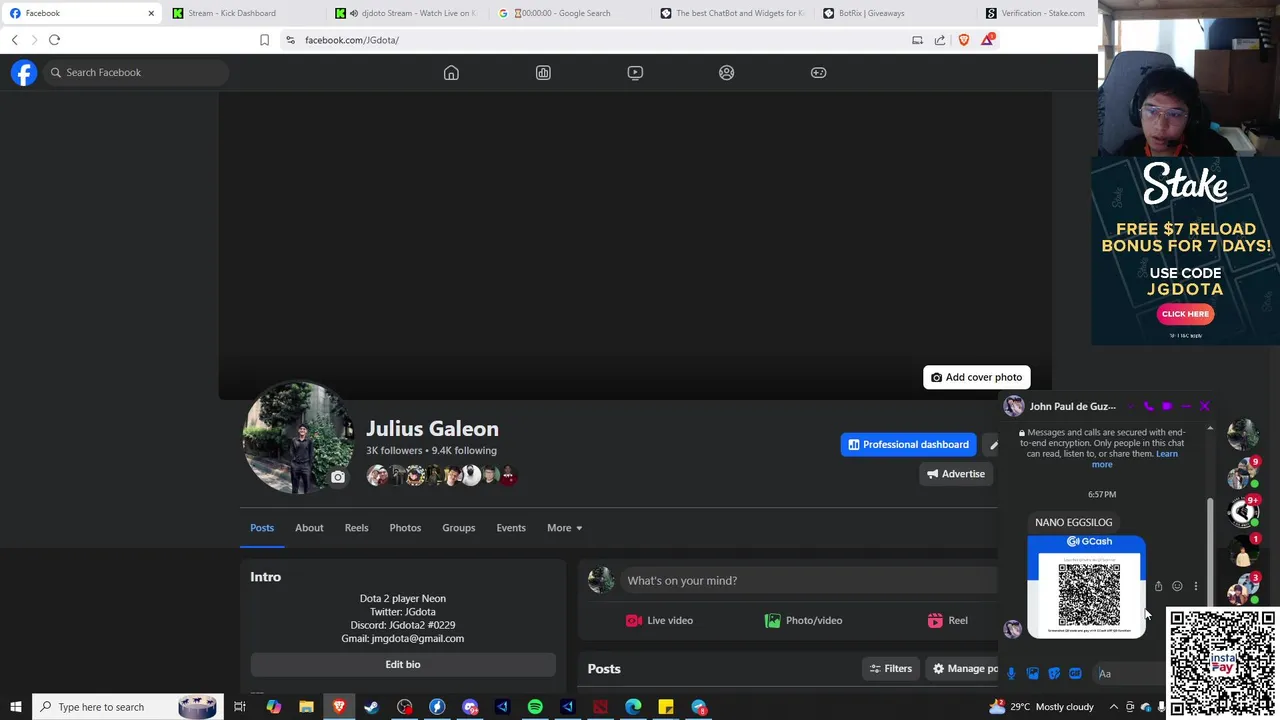Create a Reel from the composer
Image resolution: width=1280 pixels, height=720 pixels.
[x=947, y=620]
